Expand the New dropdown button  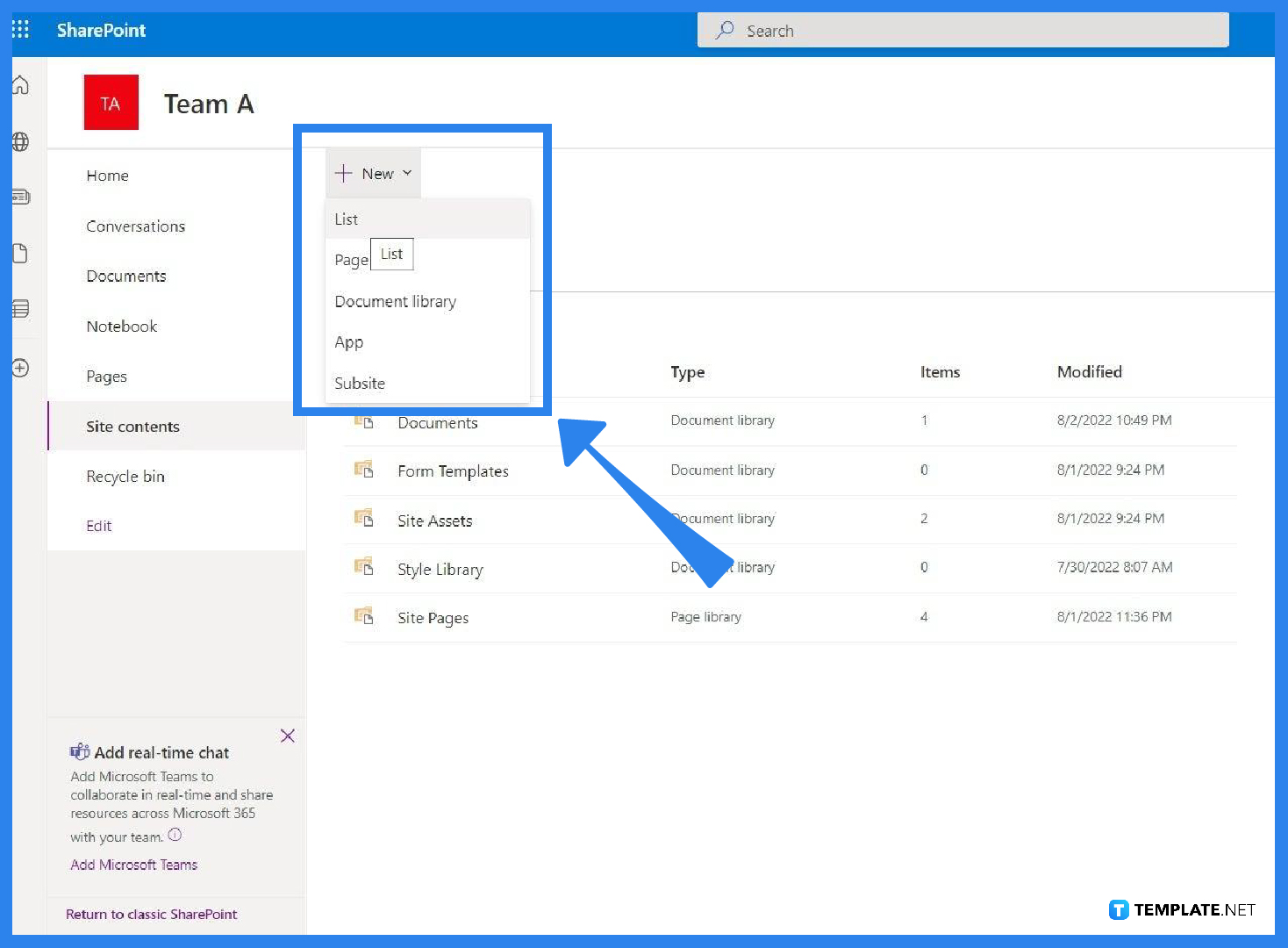point(373,174)
